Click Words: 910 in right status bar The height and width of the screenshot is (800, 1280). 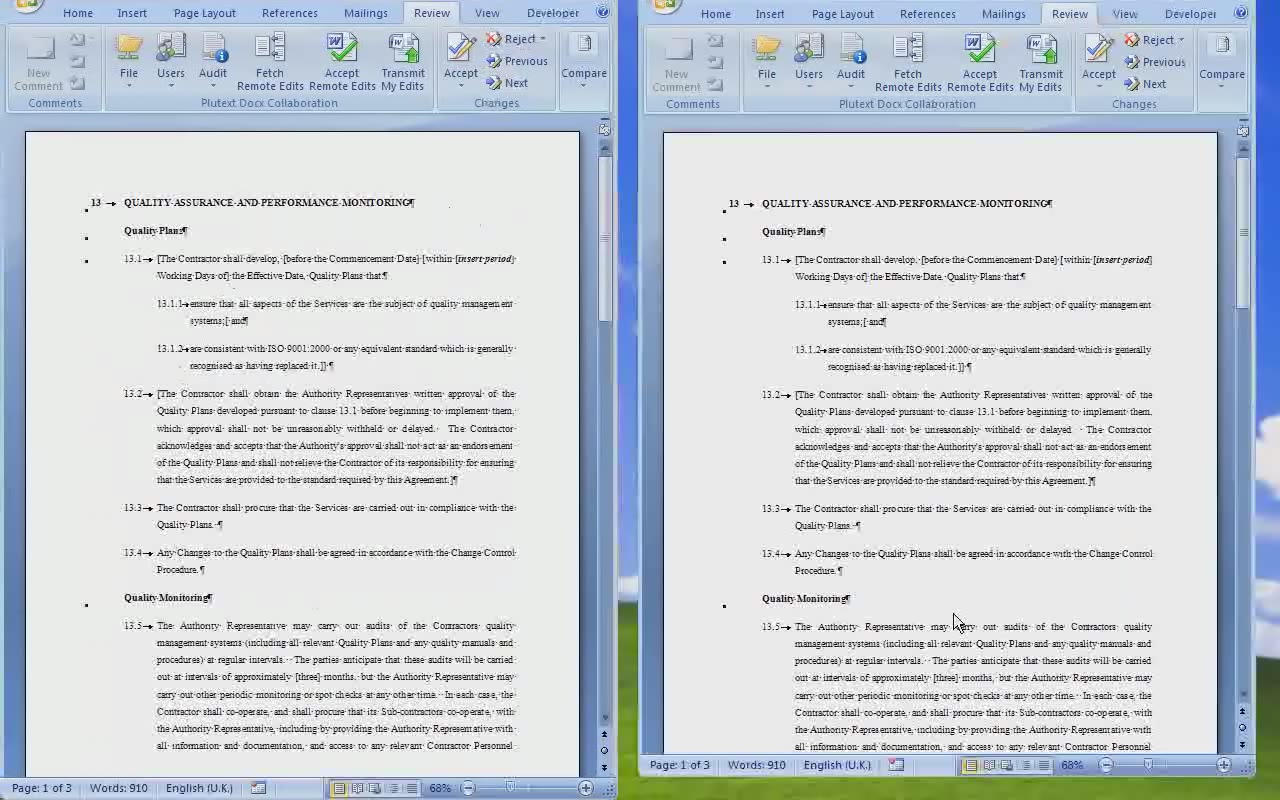coord(756,765)
